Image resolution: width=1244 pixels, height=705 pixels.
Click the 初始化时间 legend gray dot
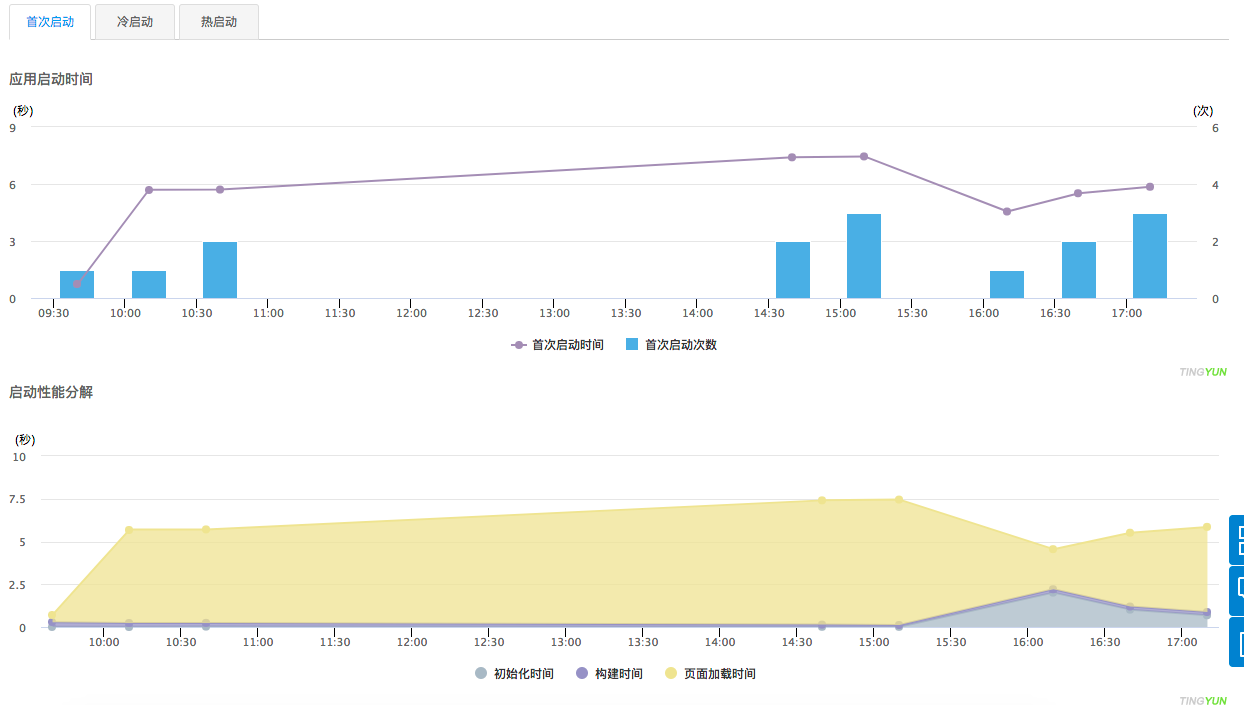[x=481, y=674]
